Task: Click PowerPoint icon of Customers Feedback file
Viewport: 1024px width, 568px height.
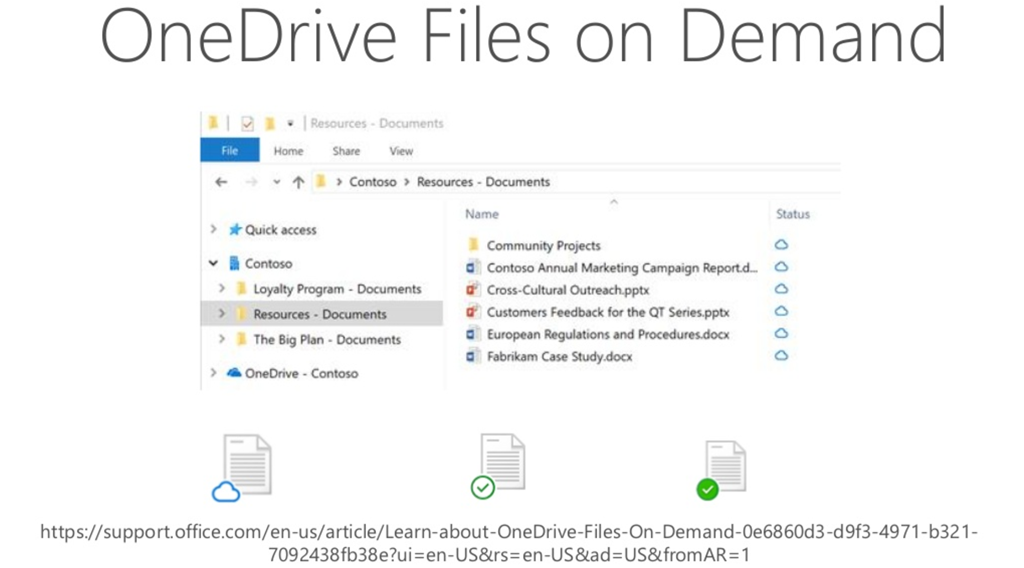Action: [473, 311]
